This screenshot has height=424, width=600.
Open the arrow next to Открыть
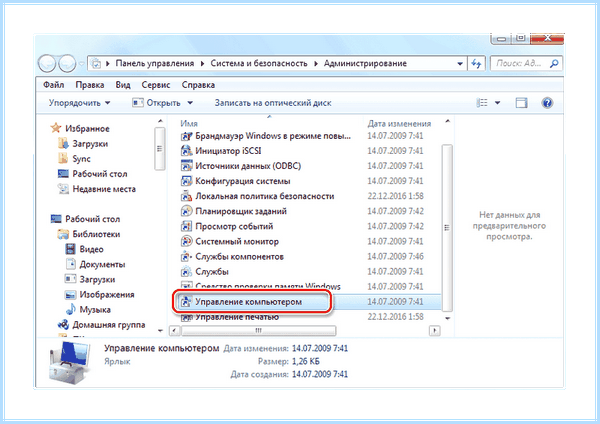click(x=190, y=103)
